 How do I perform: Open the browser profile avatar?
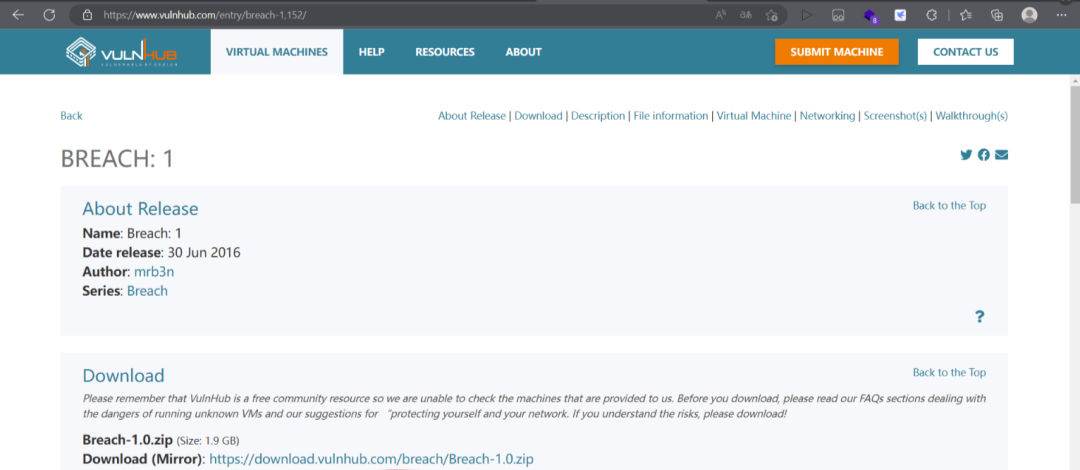click(1029, 14)
